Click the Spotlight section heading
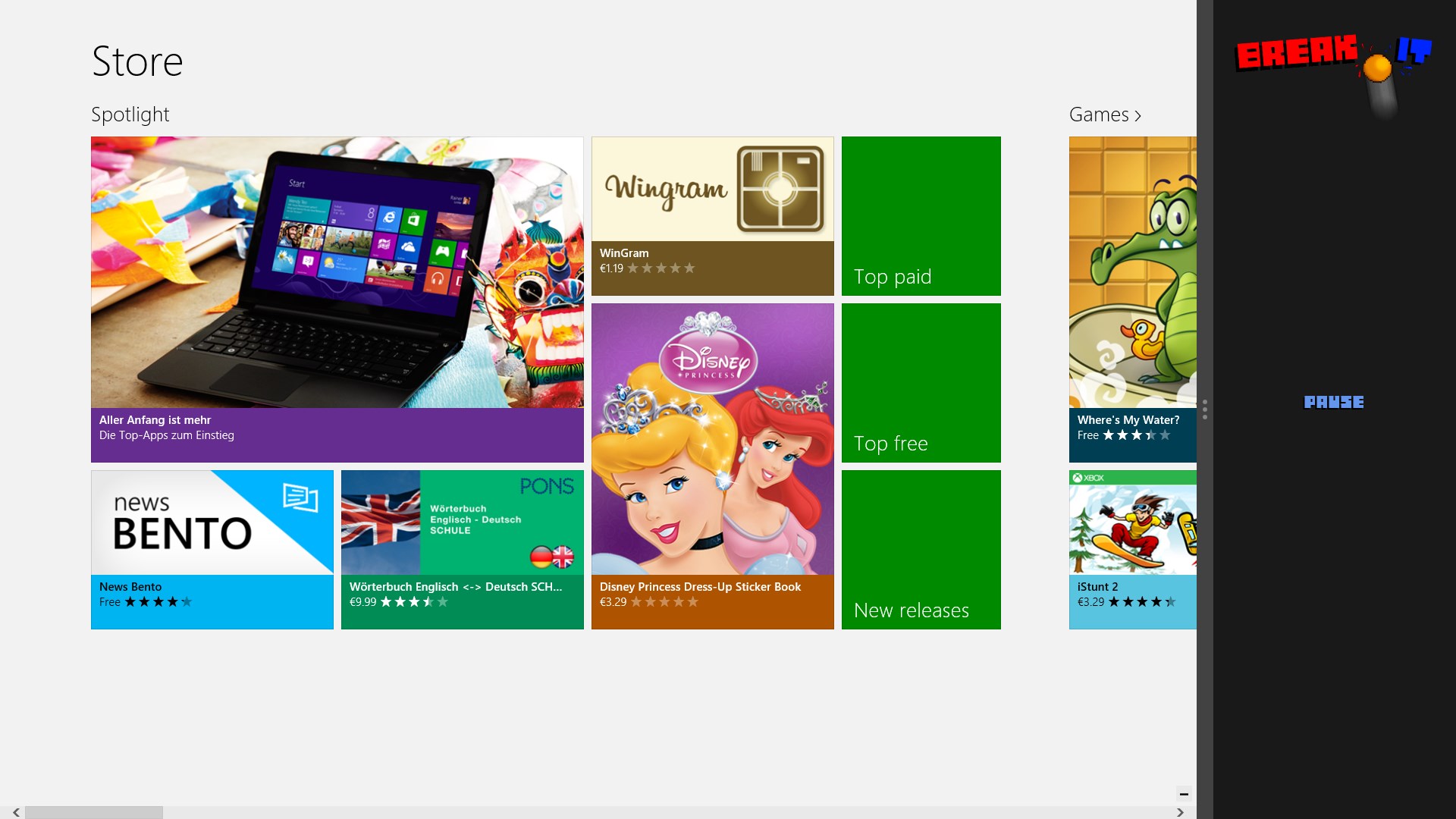This screenshot has width=1456, height=819. click(x=130, y=115)
